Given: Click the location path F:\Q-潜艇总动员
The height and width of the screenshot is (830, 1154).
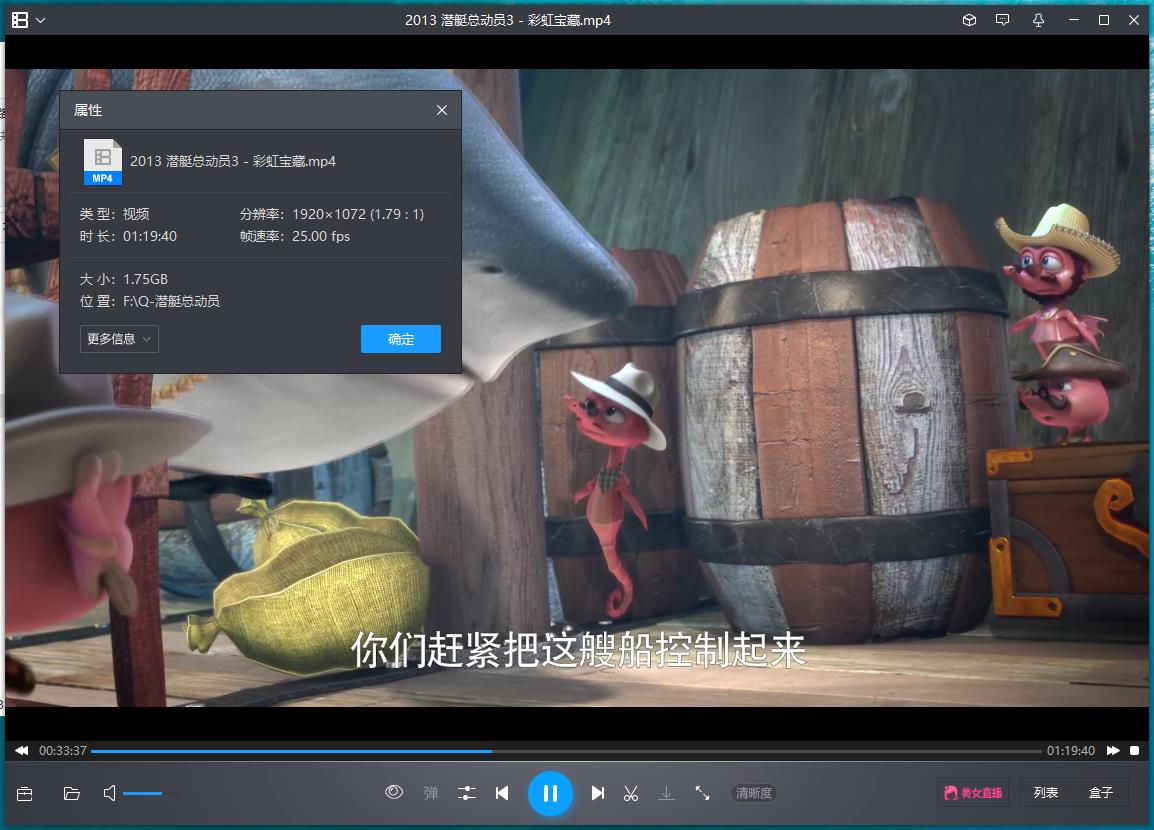Looking at the screenshot, I should 171,301.
